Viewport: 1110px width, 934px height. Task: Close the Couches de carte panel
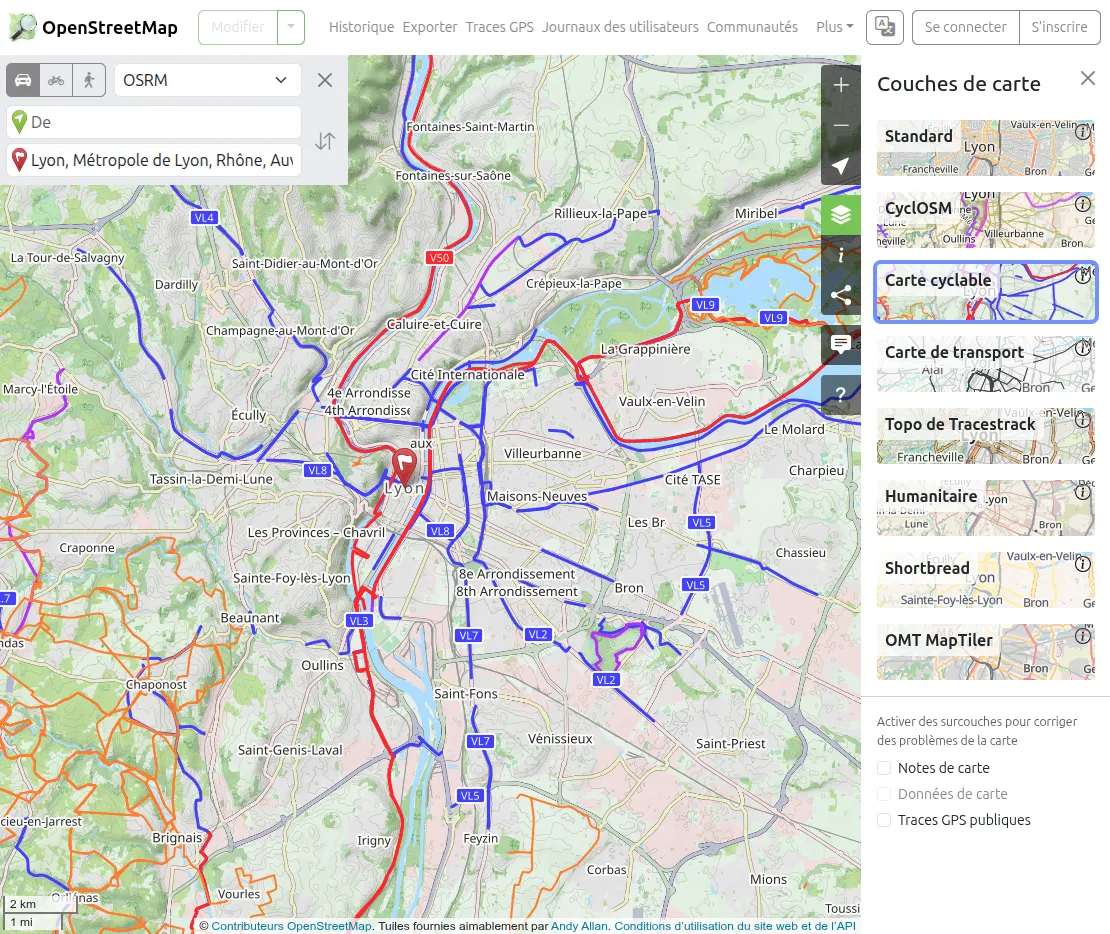click(1087, 78)
